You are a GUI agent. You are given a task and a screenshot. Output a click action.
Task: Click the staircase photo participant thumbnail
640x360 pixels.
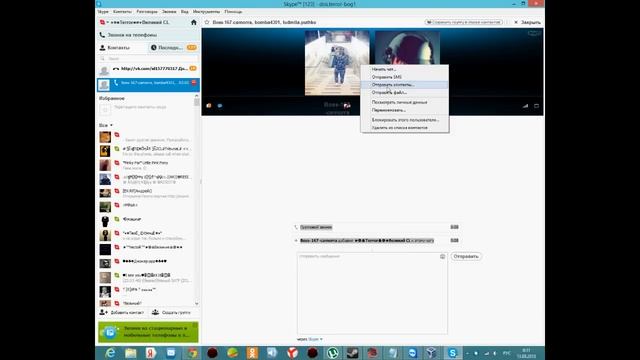tap(337, 63)
